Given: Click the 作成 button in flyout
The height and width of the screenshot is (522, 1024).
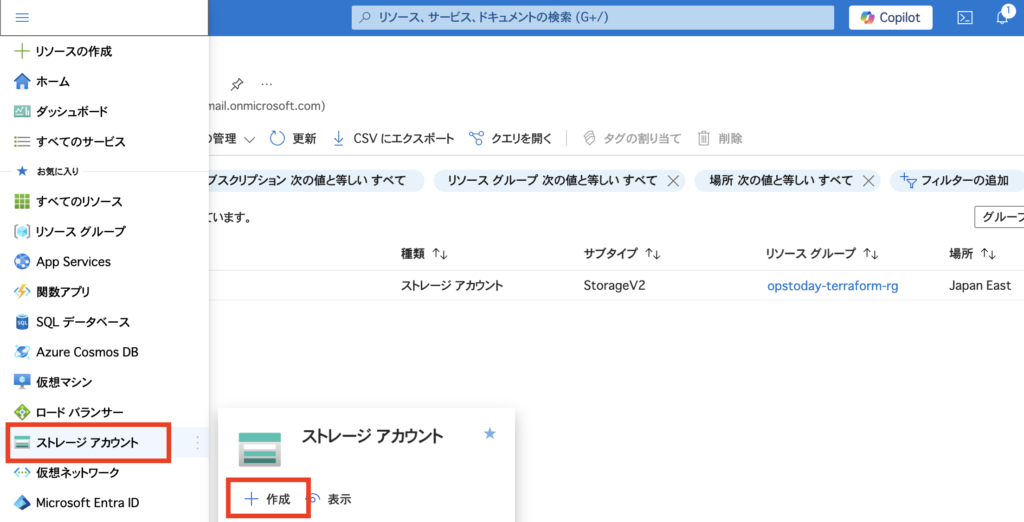Looking at the screenshot, I should coord(267,499).
